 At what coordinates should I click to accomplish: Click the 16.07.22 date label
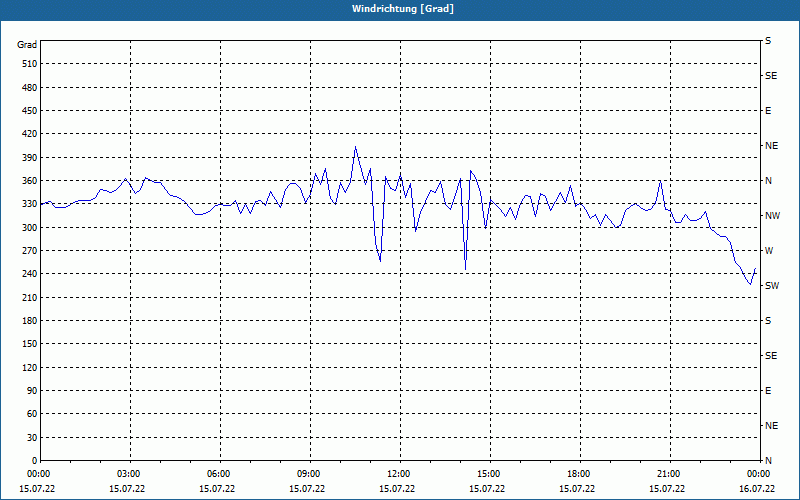click(757, 489)
